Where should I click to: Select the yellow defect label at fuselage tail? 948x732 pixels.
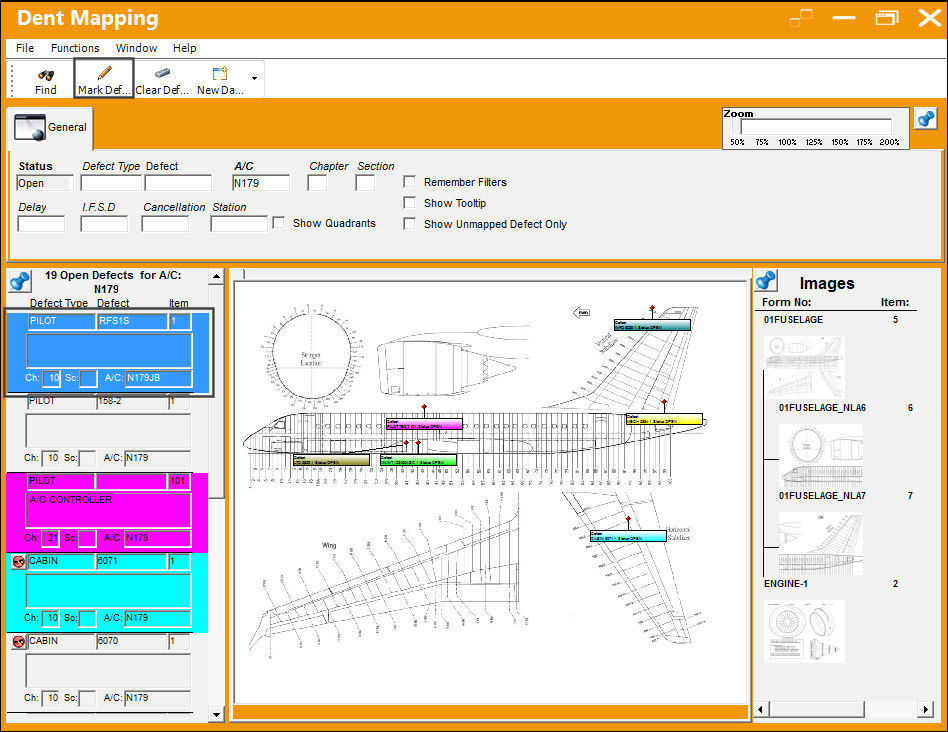click(x=664, y=419)
